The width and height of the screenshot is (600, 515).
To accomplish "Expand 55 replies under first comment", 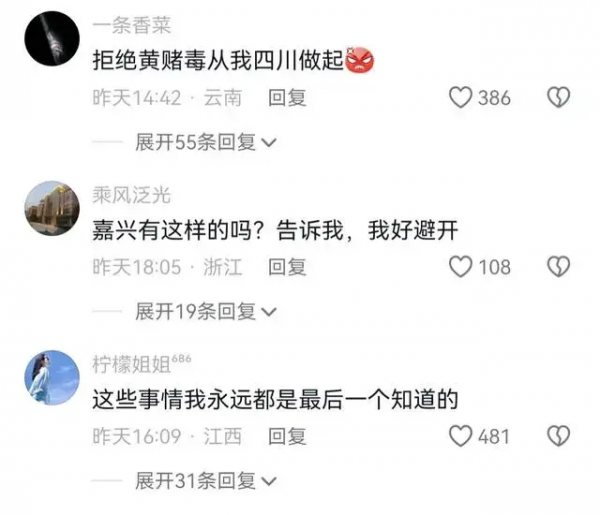I will [x=206, y=142].
